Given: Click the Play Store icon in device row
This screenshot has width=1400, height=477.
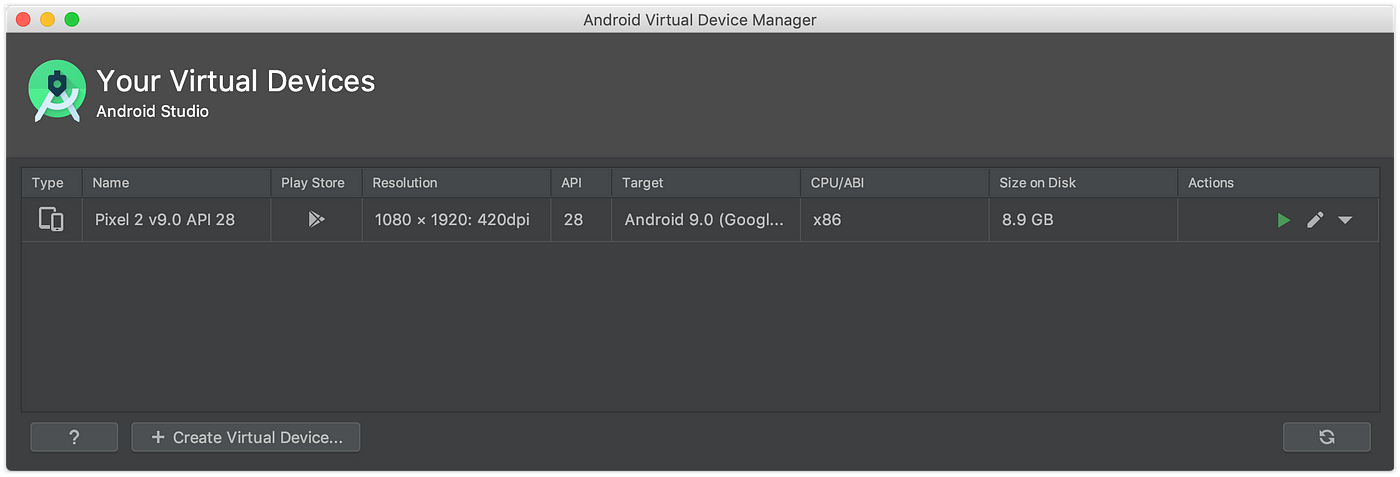Looking at the screenshot, I should pos(316,219).
